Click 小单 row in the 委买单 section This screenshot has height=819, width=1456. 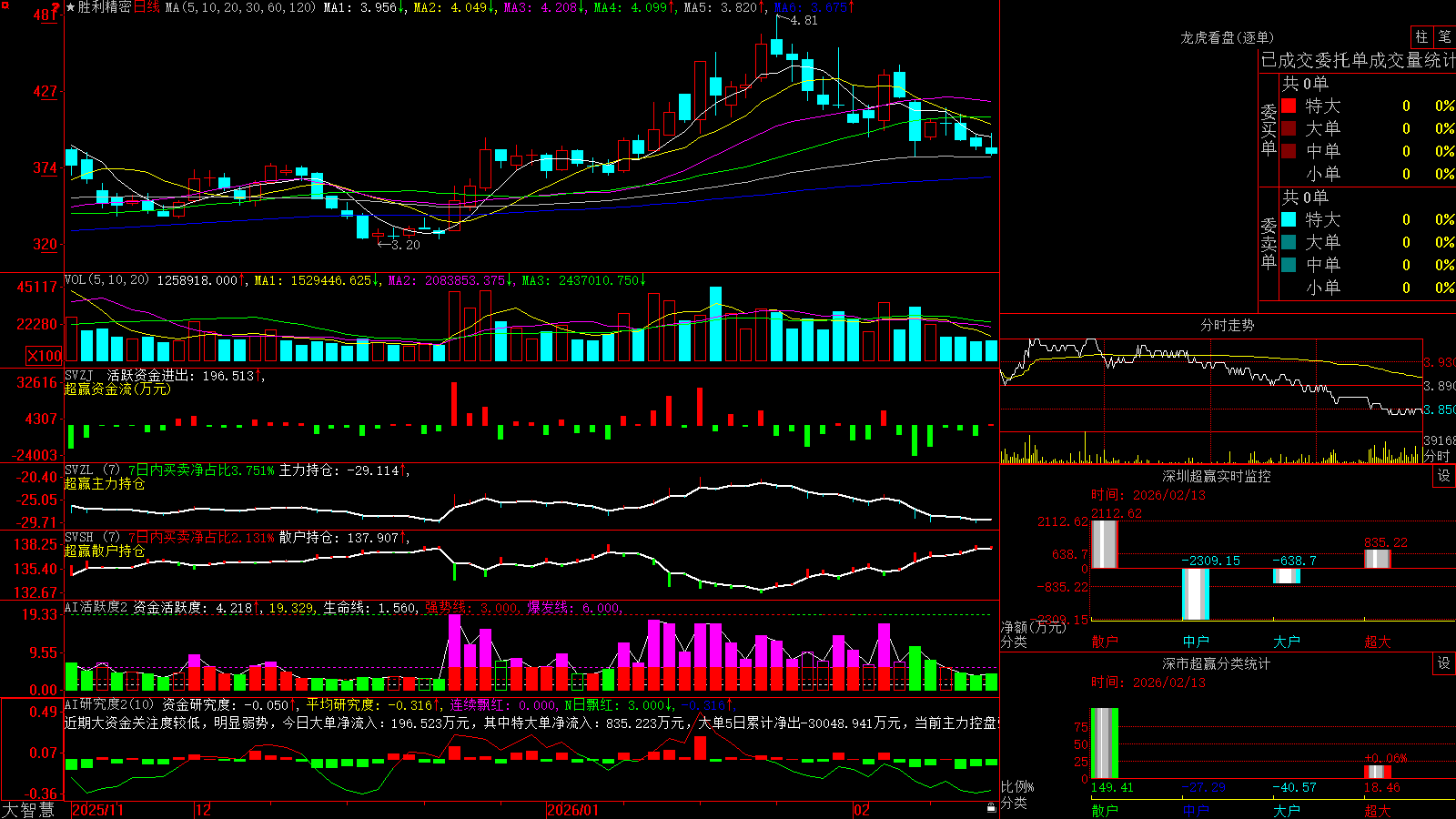(1368, 174)
